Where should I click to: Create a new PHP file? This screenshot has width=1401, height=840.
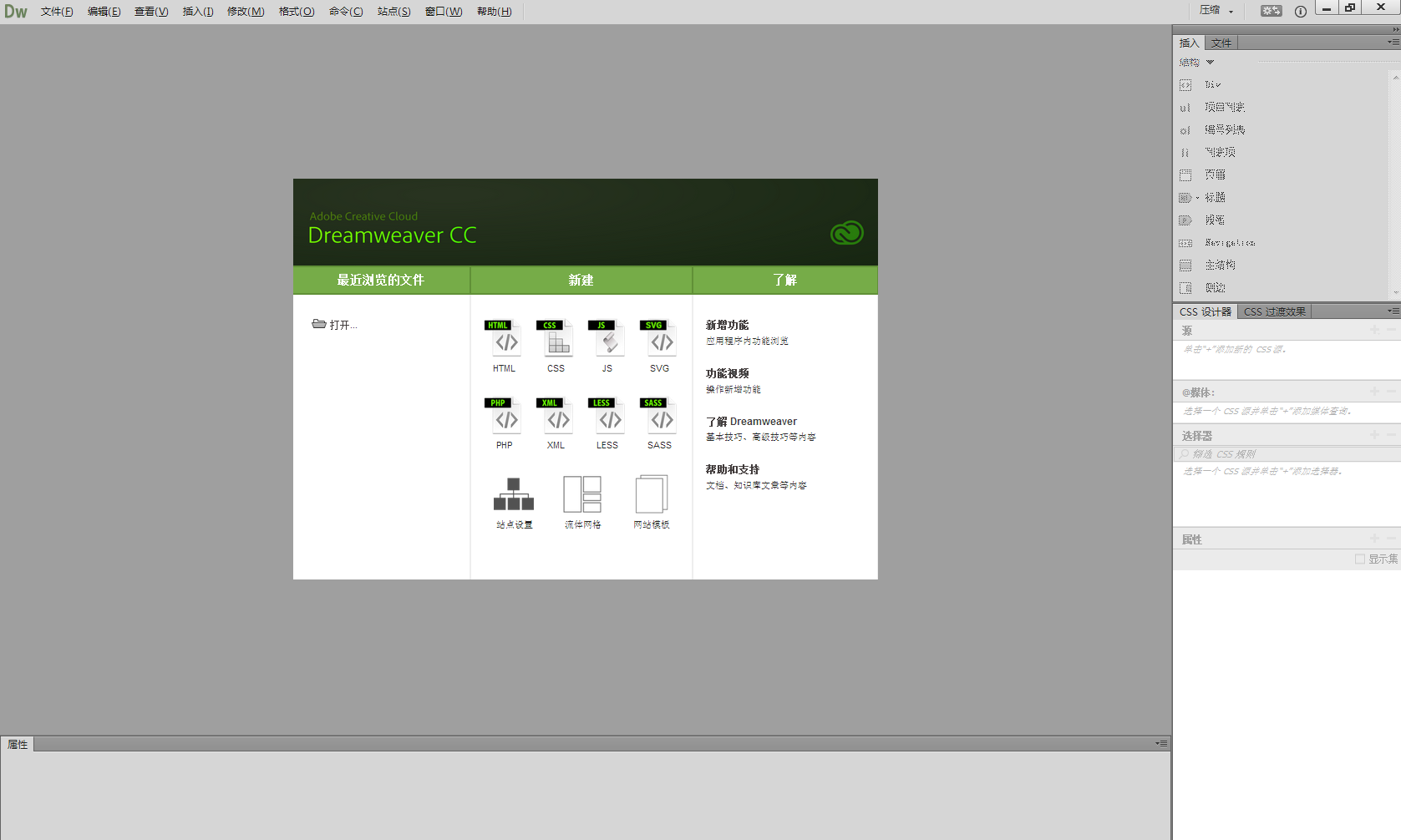(x=505, y=417)
